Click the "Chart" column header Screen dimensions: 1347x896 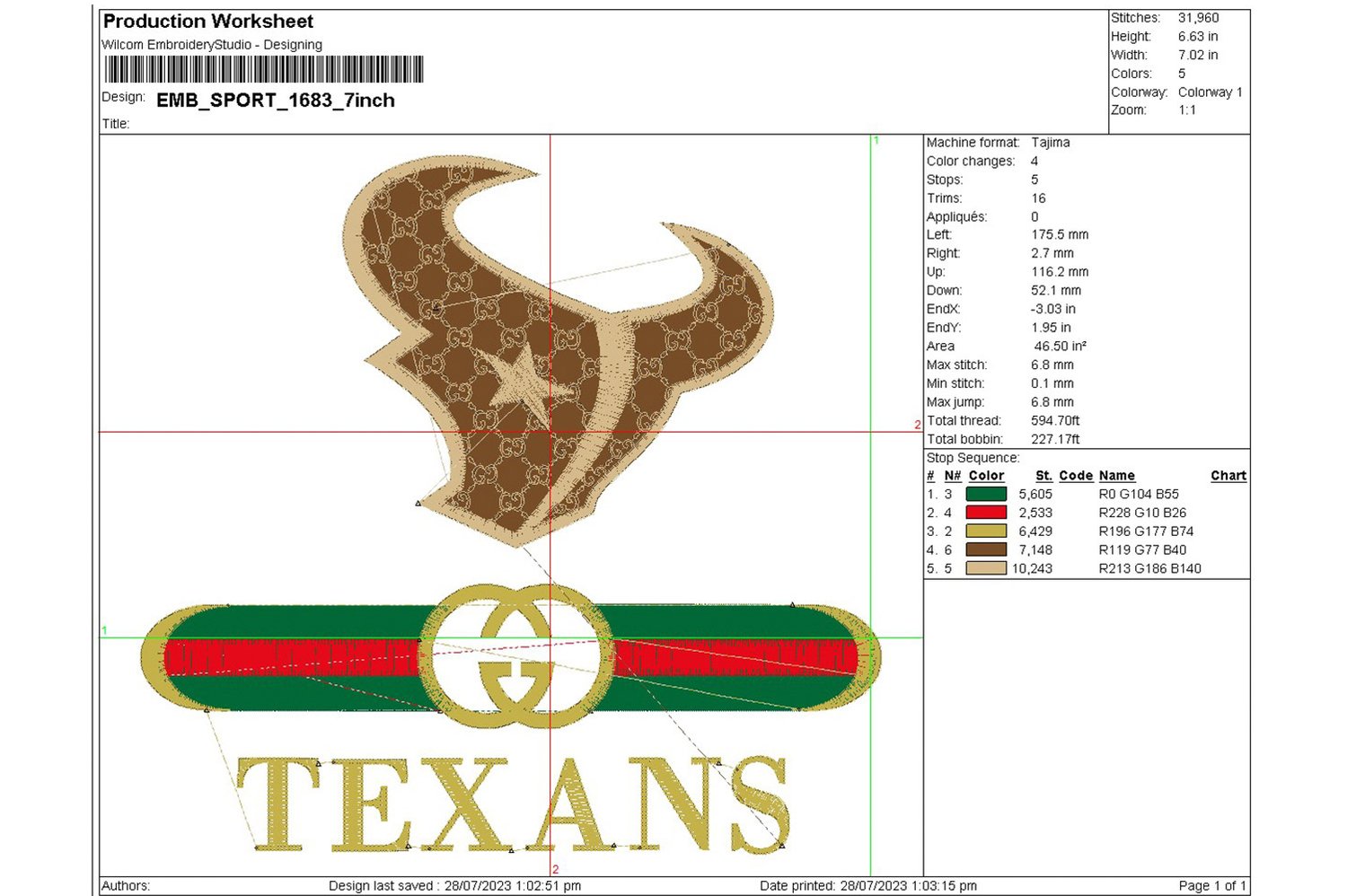point(1228,476)
